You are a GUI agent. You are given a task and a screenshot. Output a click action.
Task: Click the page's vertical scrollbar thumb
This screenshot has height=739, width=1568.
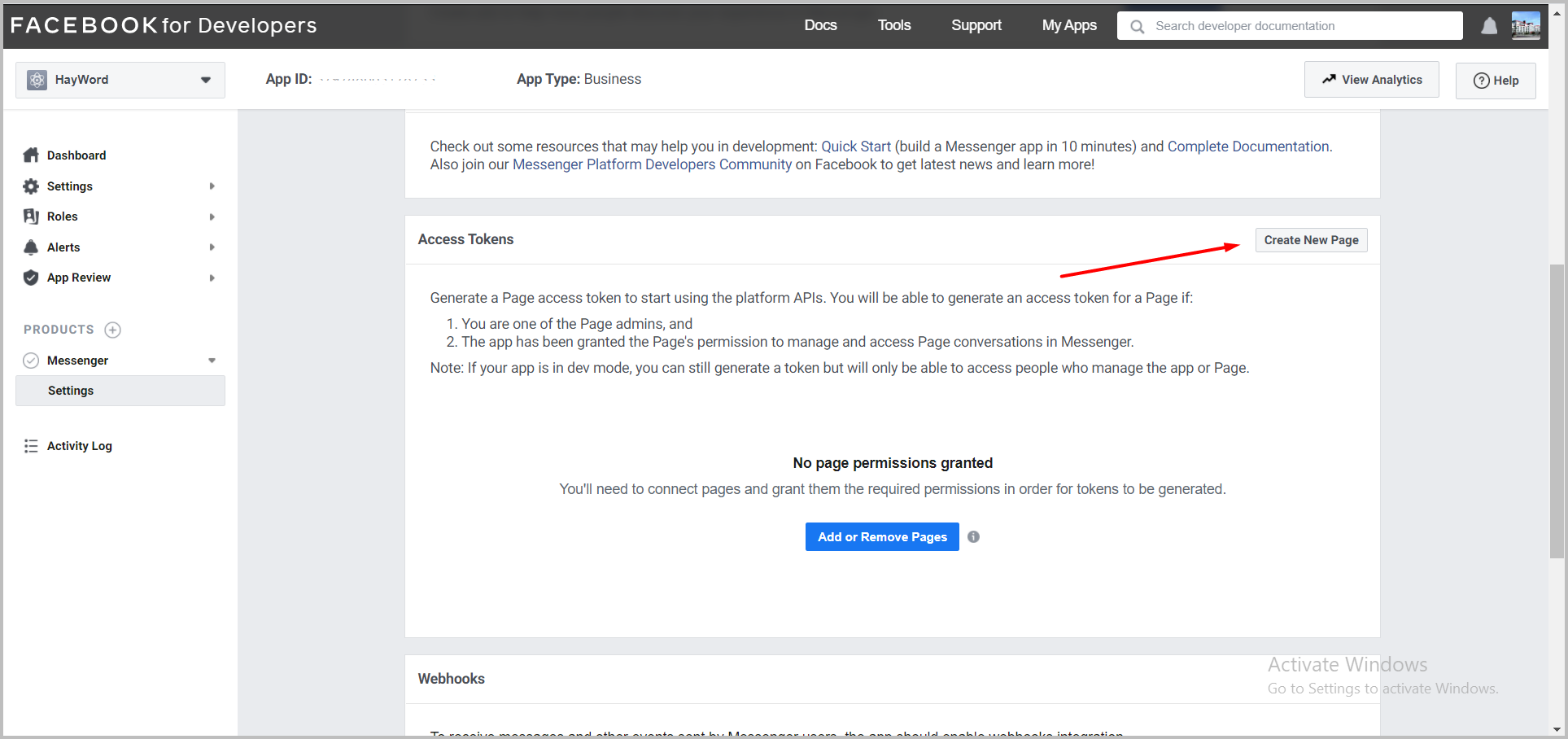[x=1557, y=411]
